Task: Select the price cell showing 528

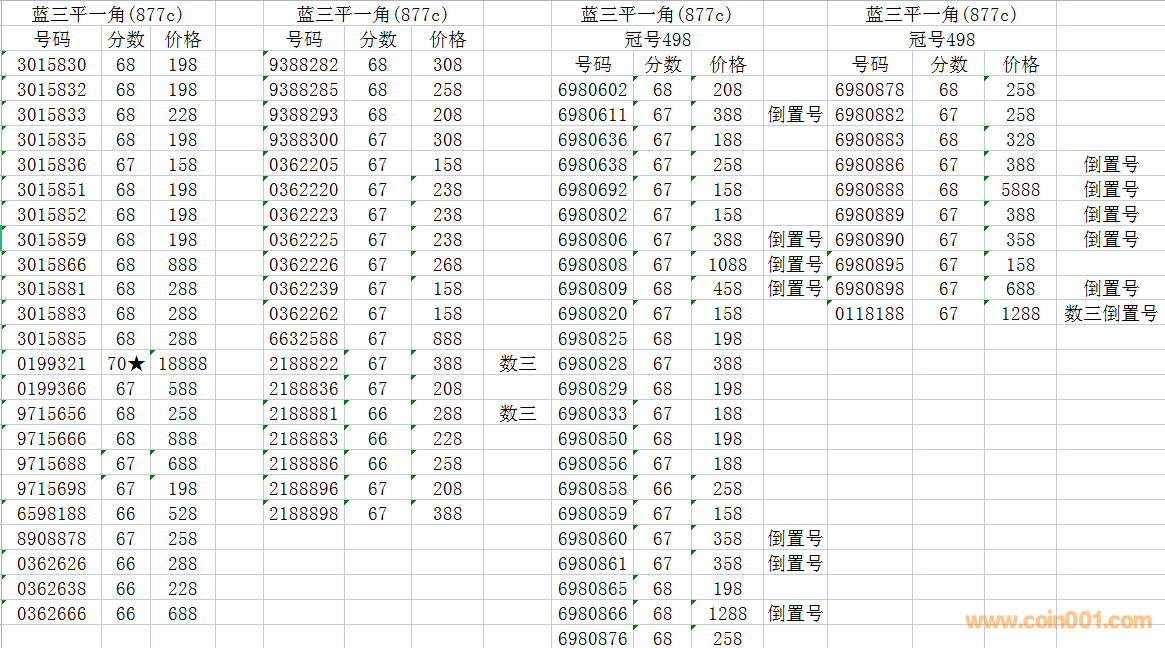Action: [x=182, y=513]
